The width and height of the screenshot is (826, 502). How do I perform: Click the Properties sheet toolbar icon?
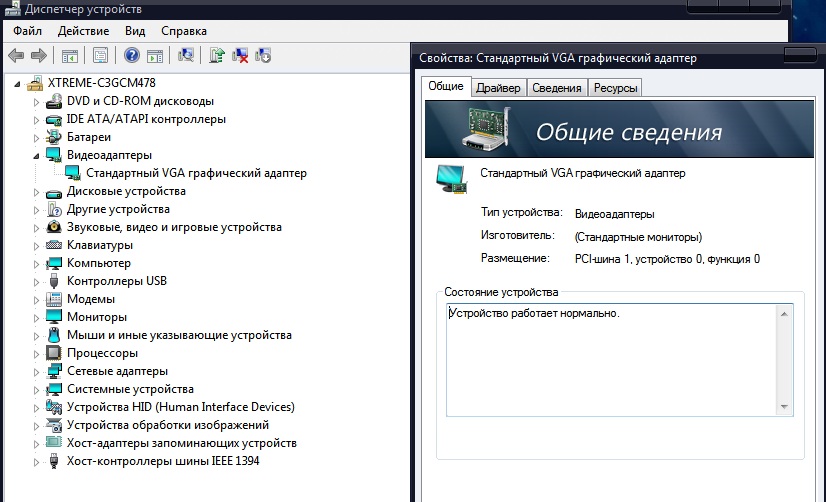[101, 55]
